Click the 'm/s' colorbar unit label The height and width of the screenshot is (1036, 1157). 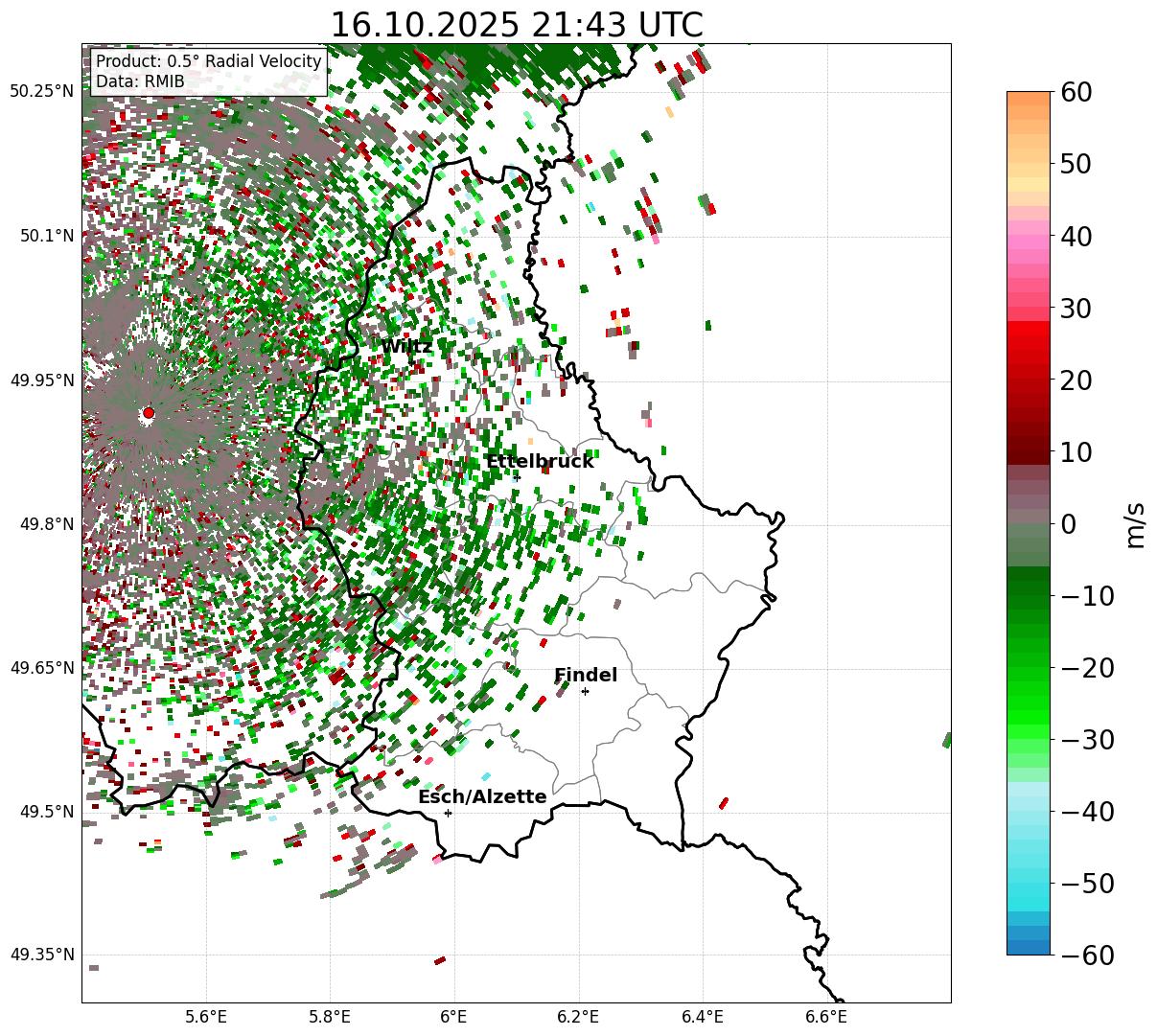coord(1136,524)
